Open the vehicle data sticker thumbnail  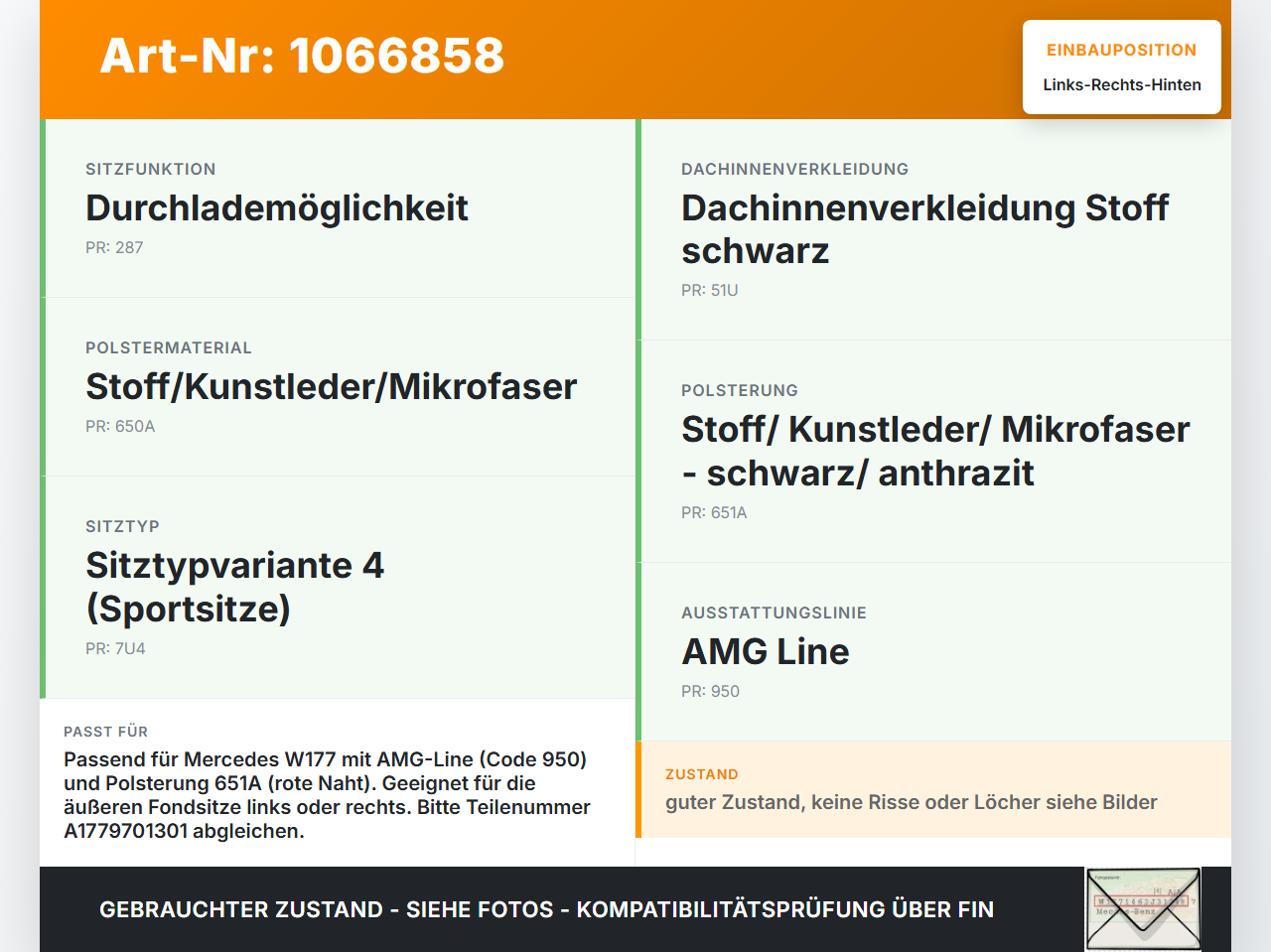tap(1143, 909)
